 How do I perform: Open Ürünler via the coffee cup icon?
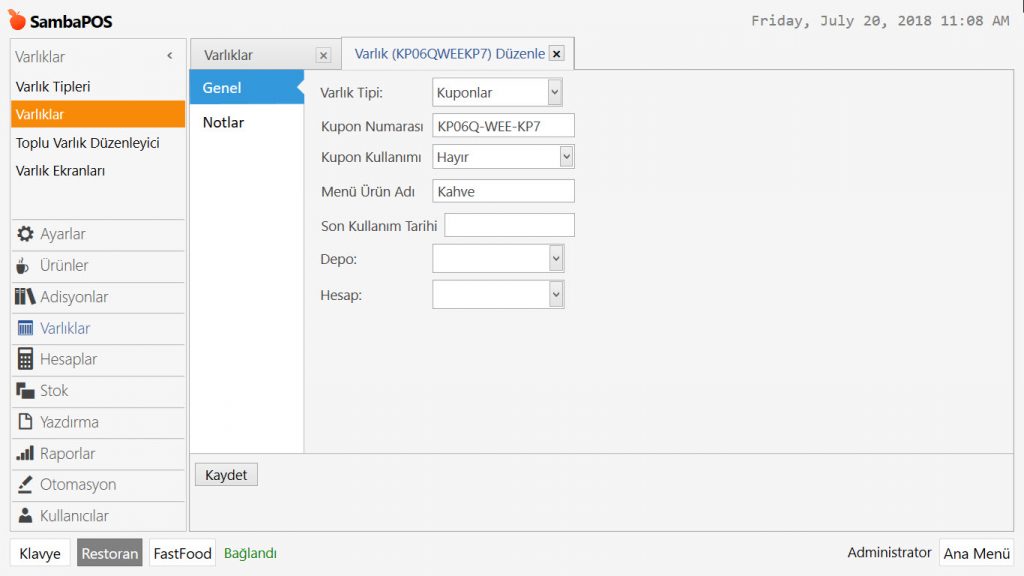point(24,266)
